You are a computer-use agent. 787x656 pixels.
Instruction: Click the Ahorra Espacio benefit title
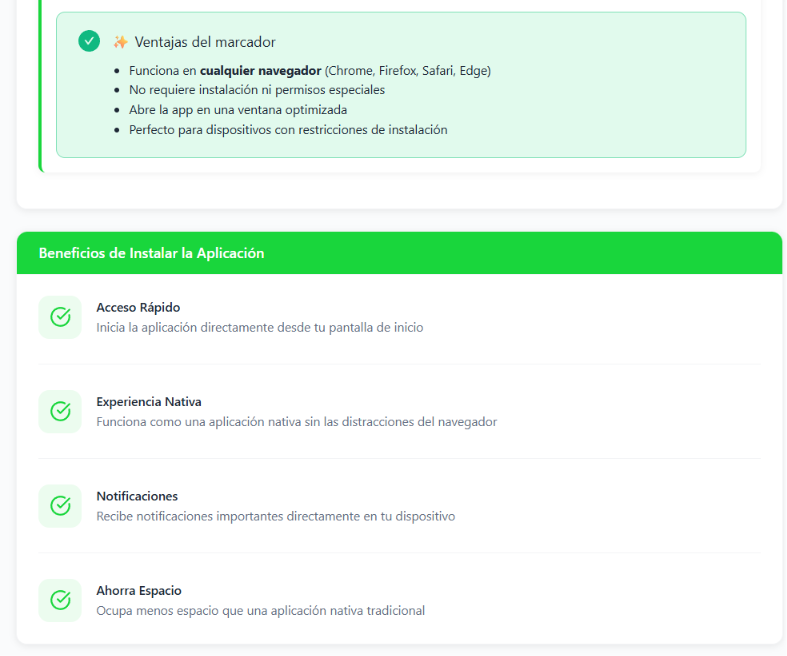click(139, 590)
